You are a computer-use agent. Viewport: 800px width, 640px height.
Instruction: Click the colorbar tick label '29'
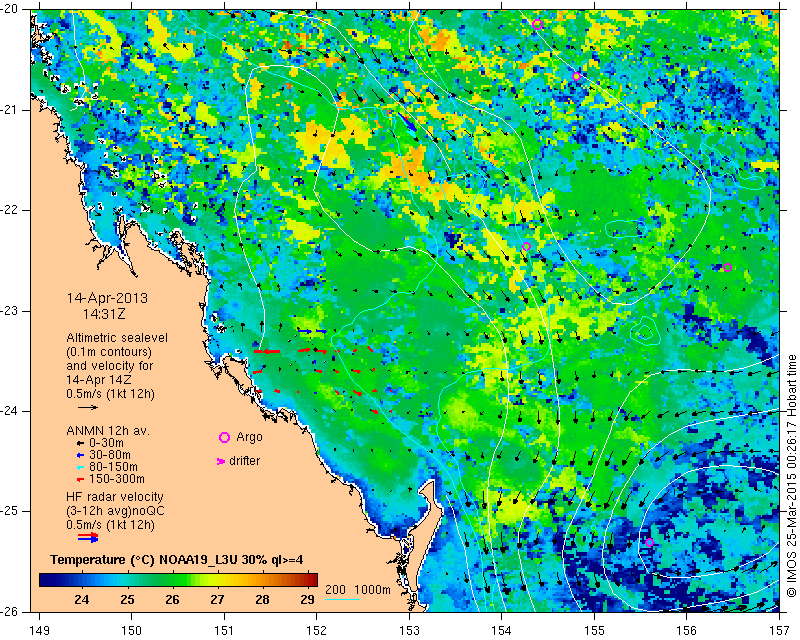click(x=307, y=599)
